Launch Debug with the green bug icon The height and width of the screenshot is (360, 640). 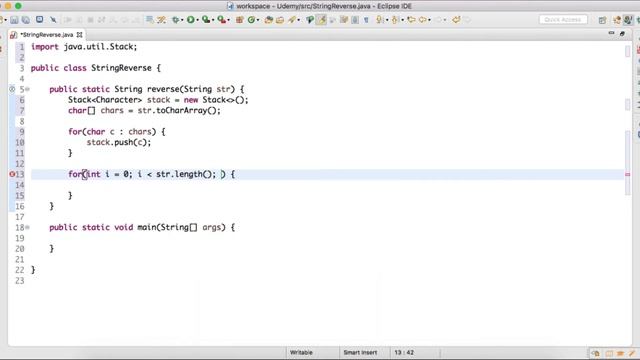pos(175,20)
